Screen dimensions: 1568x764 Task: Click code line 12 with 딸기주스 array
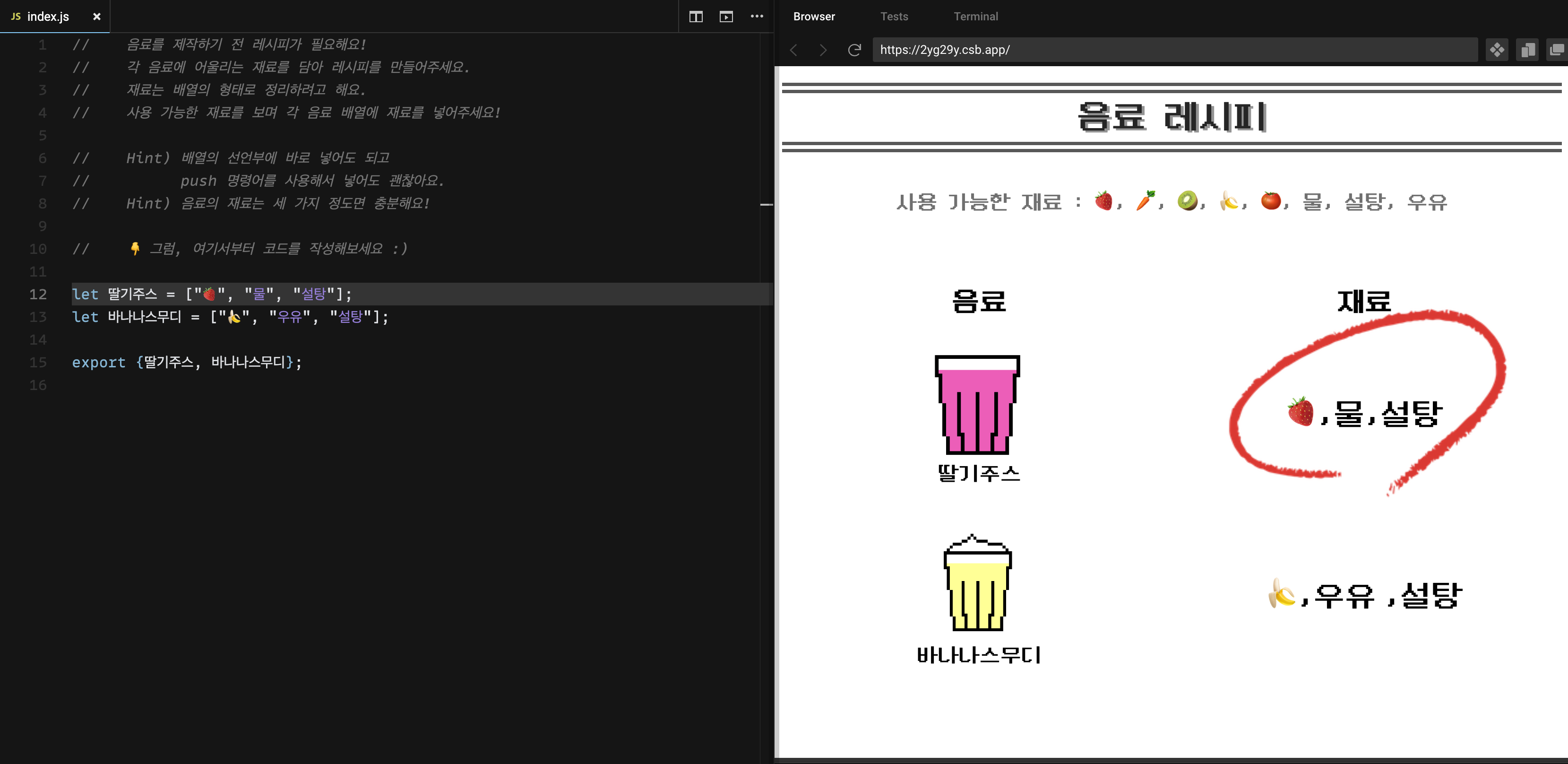pos(212,294)
